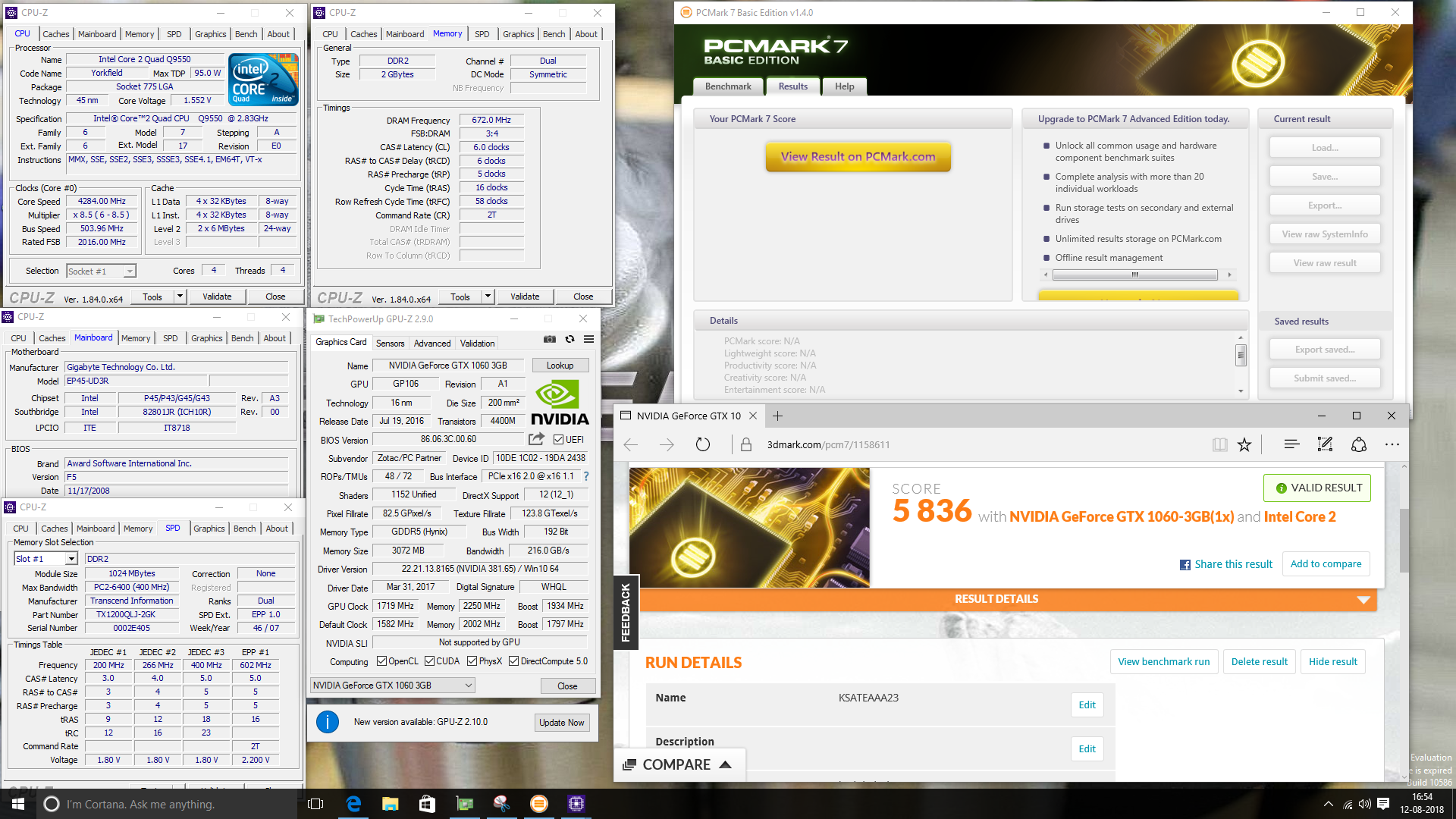Click the Make a Web Note icon
The height and width of the screenshot is (819, 1456).
[1325, 445]
